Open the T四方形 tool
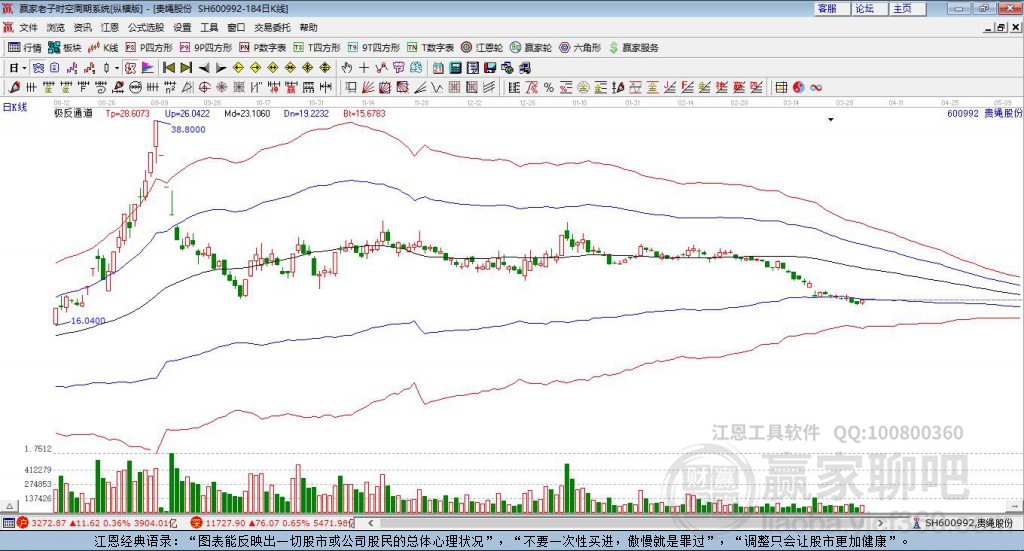The image size is (1024, 551). pos(317,48)
